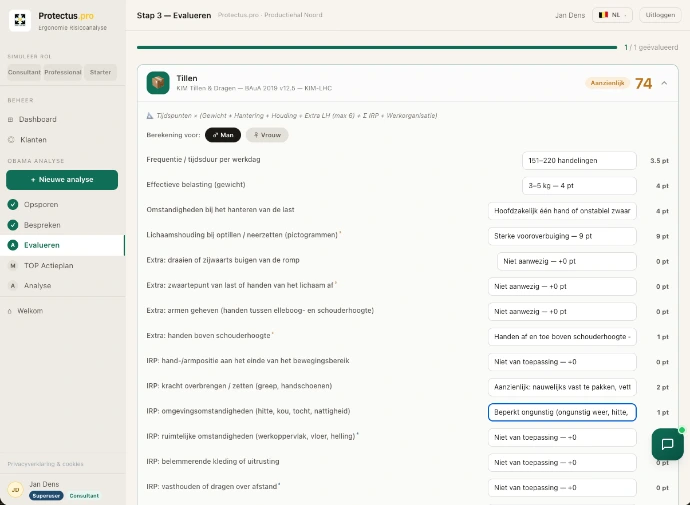Click the Analyse A badge icon
The width and height of the screenshot is (690, 505).
click(x=13, y=285)
